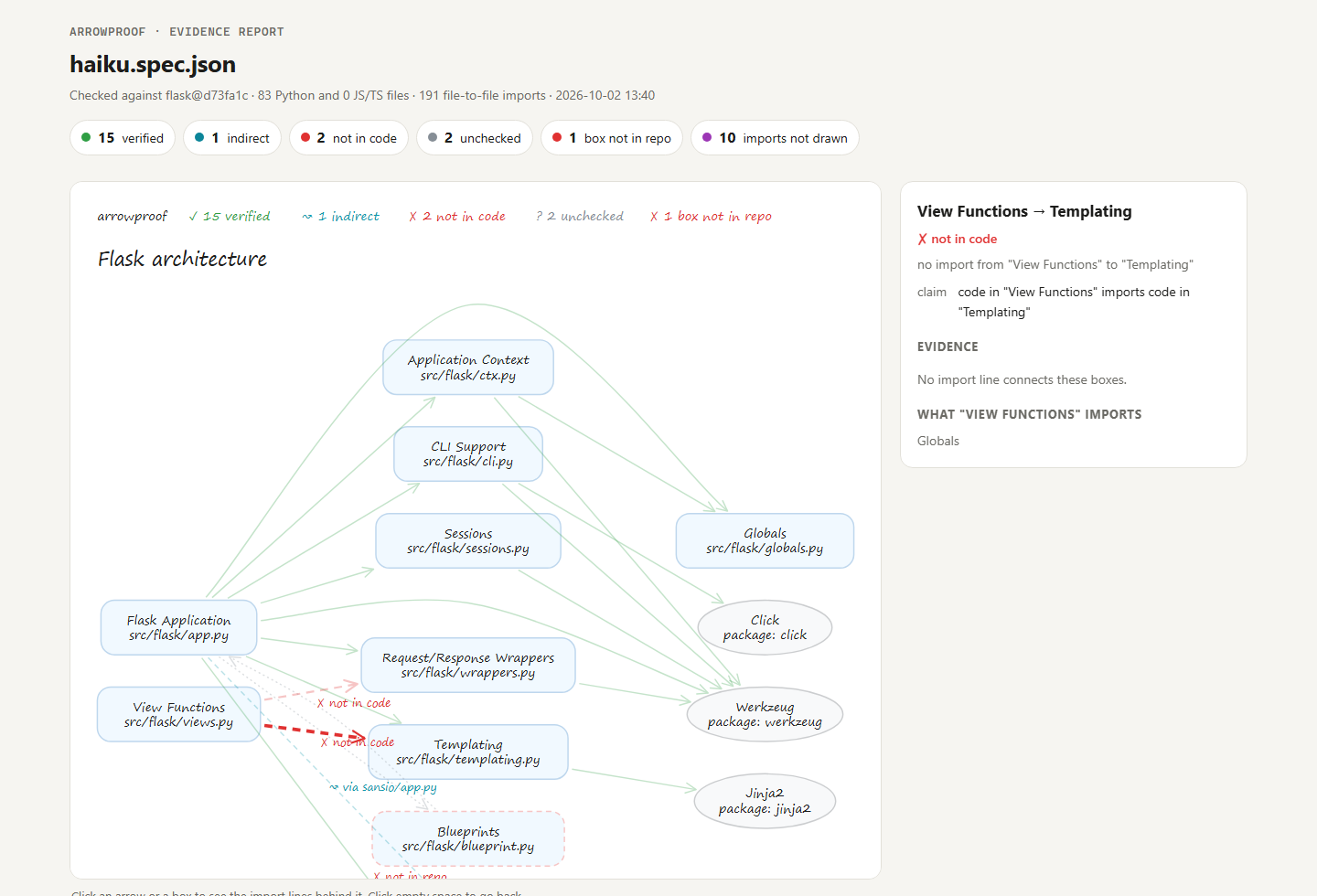Select the '2 unchecked' filter chip
This screenshot has height=896, width=1317.
pos(475,138)
